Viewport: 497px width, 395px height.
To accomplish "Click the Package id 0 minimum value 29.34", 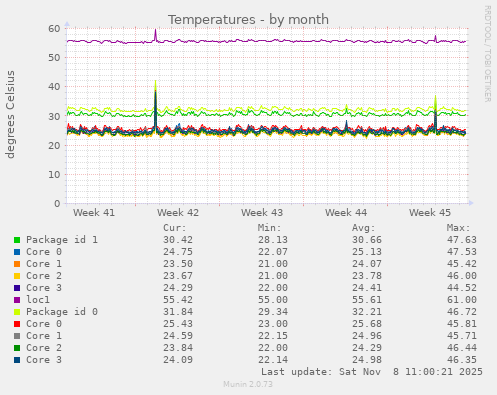I will (x=272, y=312).
